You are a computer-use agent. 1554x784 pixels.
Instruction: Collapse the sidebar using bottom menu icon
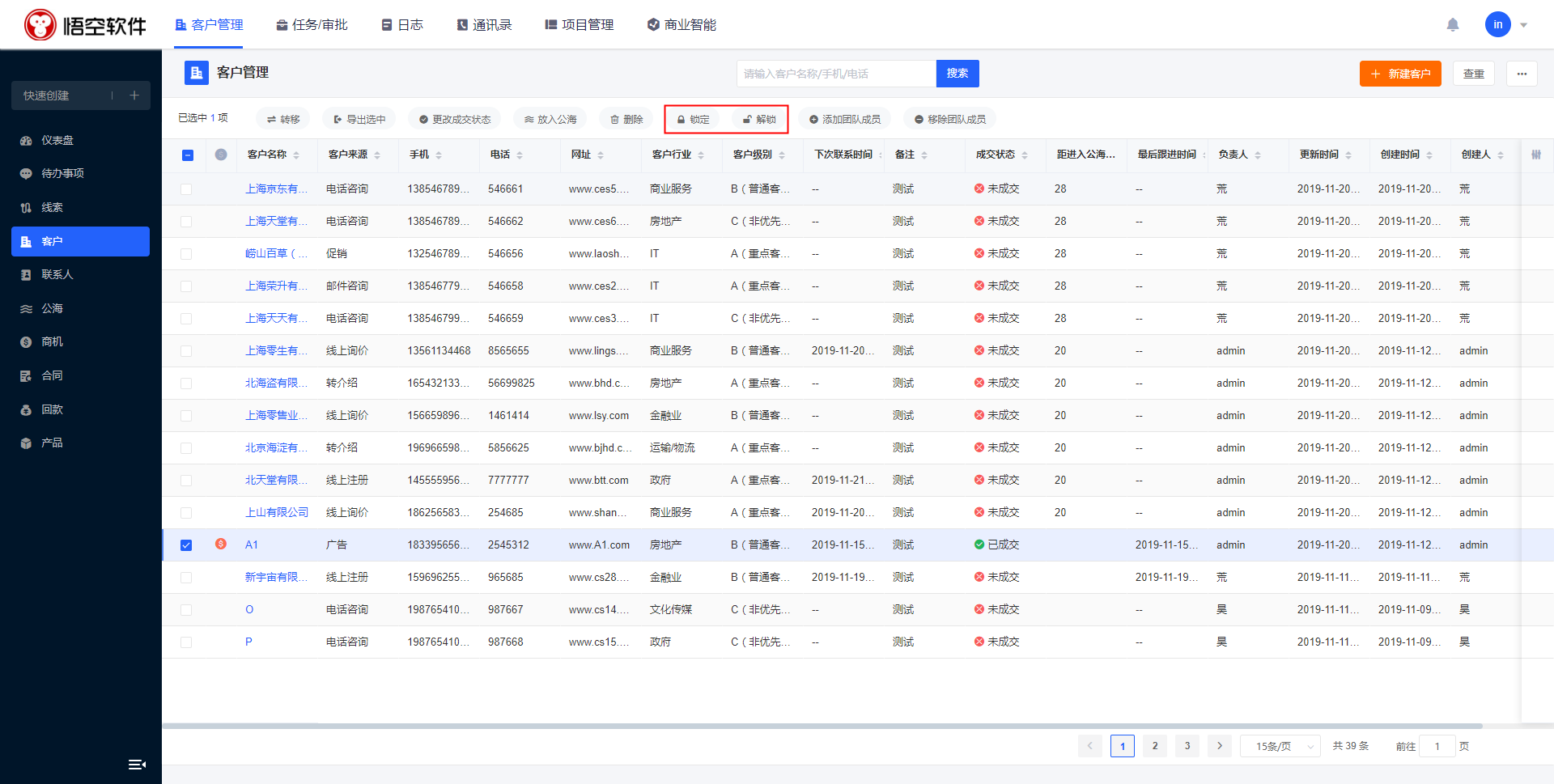point(137,765)
